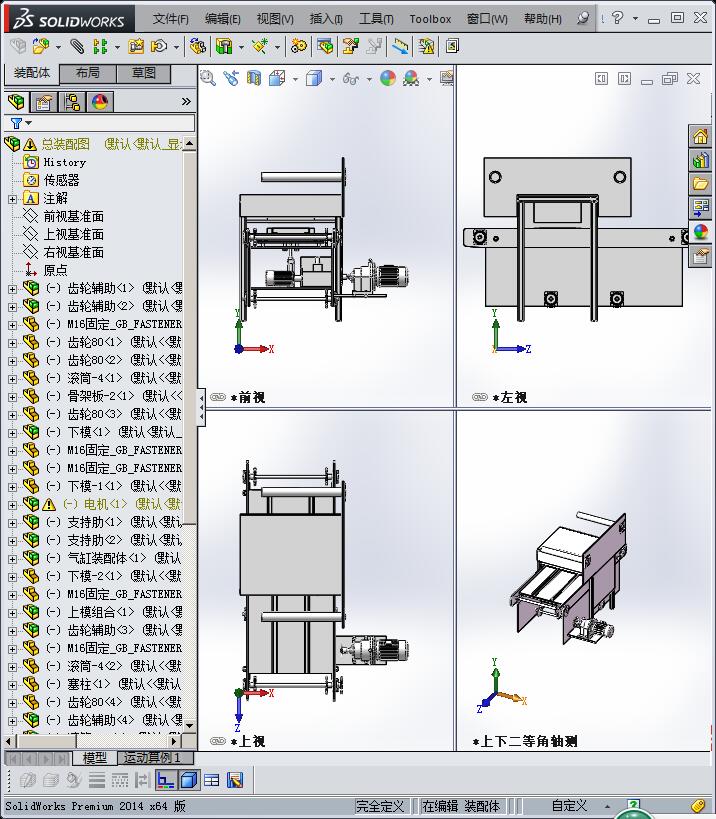Click the feature tree horizontal scroll right arrow
This screenshot has width=716, height=819.
175,741
